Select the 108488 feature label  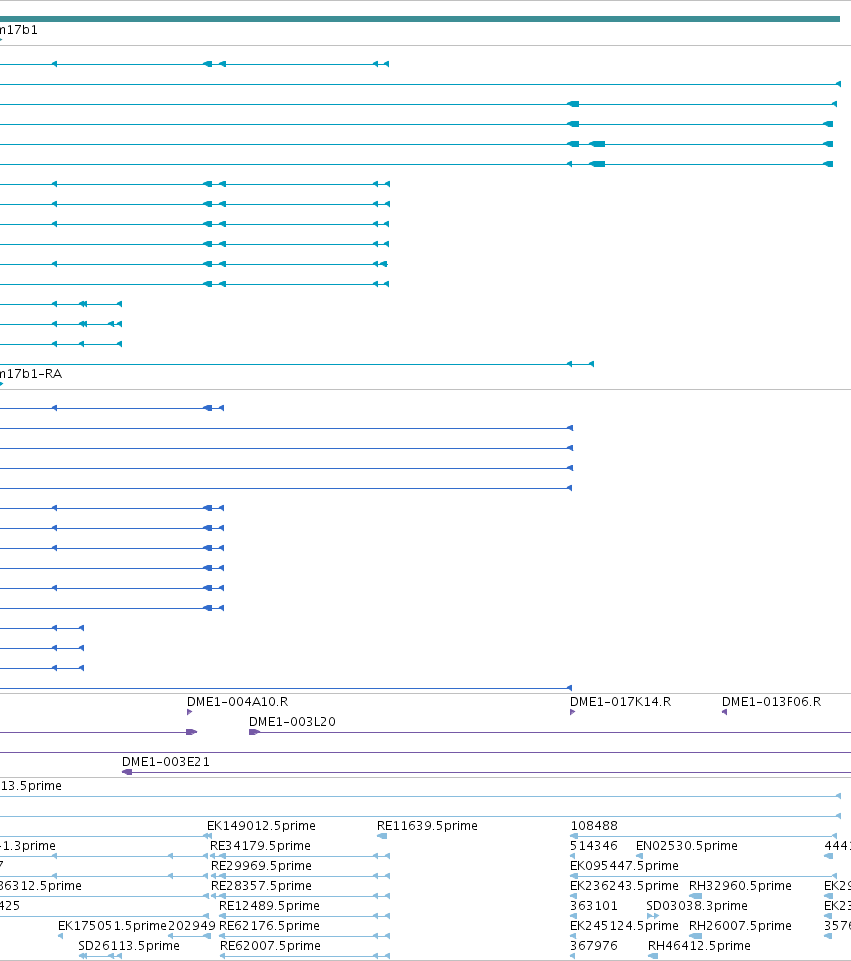(x=594, y=826)
